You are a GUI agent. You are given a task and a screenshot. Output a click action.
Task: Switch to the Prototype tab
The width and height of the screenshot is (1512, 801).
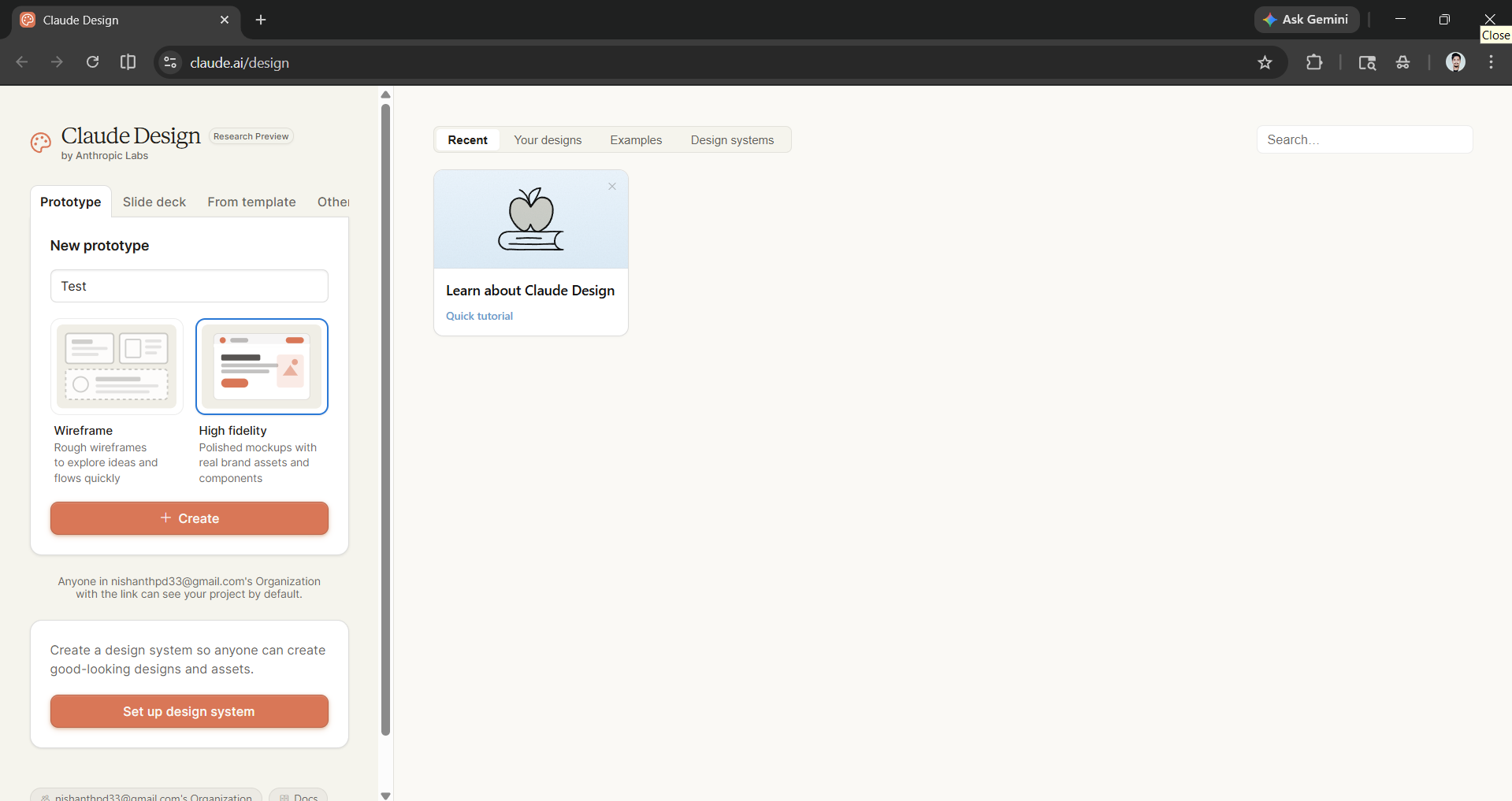pos(71,202)
